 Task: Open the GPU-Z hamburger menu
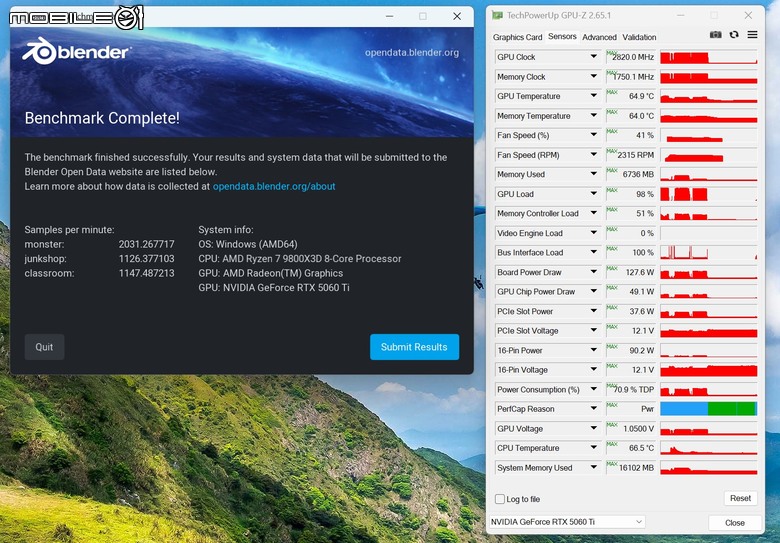pyautogui.click(x=752, y=35)
